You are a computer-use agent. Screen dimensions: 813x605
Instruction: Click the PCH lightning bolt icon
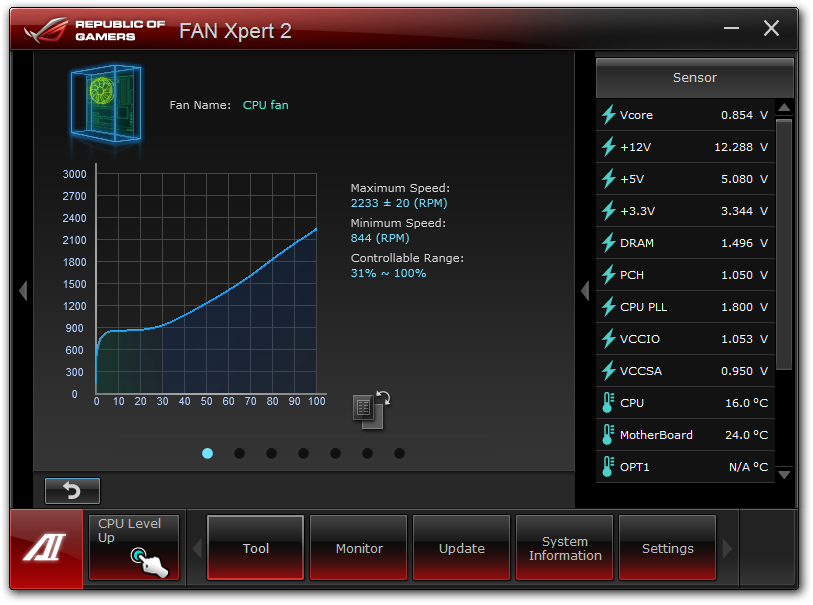coord(609,275)
